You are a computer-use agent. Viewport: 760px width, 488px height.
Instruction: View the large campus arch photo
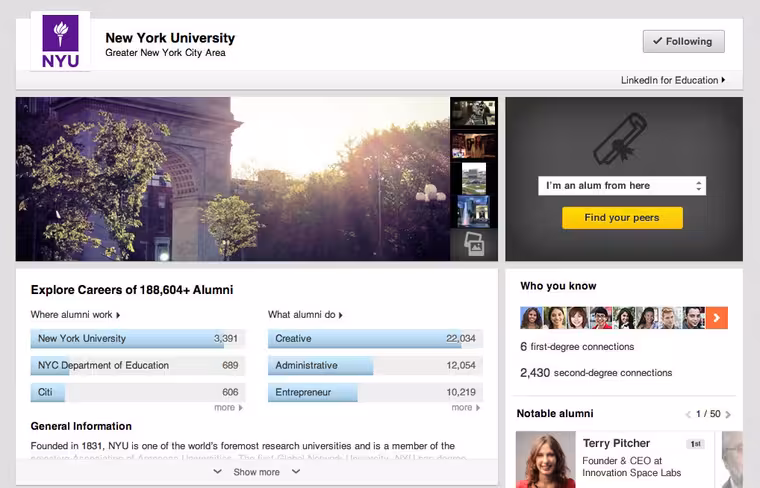click(x=233, y=179)
